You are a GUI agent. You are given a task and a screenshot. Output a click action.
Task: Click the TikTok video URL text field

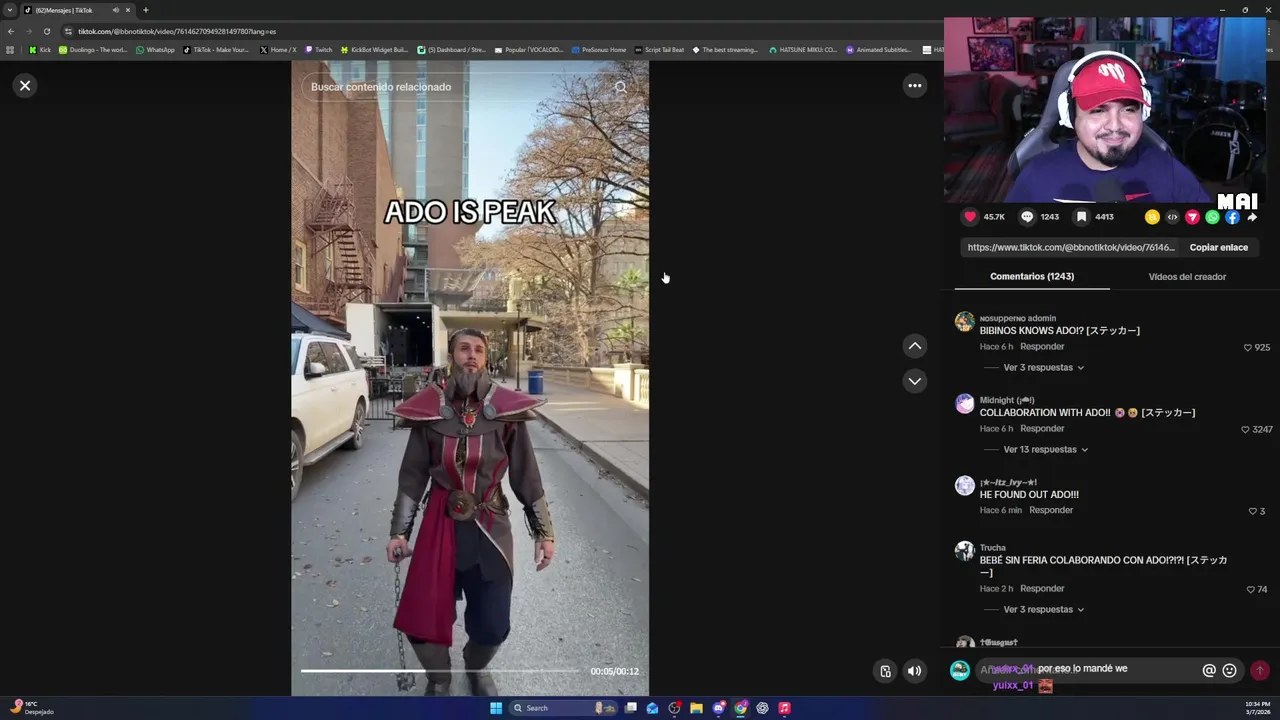tap(1070, 247)
